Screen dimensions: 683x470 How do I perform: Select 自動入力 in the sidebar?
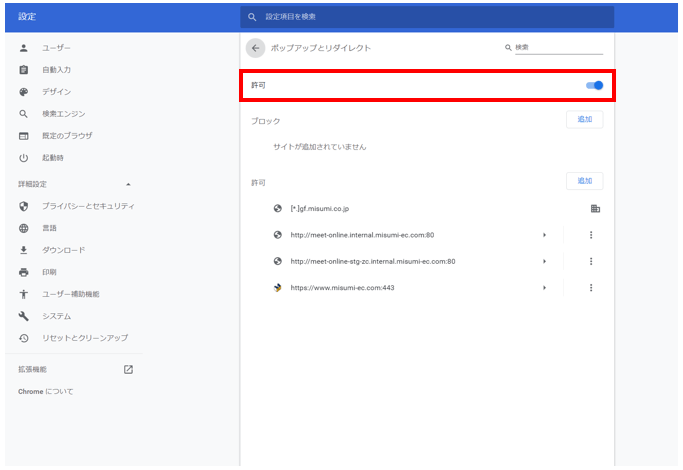[x=56, y=70]
